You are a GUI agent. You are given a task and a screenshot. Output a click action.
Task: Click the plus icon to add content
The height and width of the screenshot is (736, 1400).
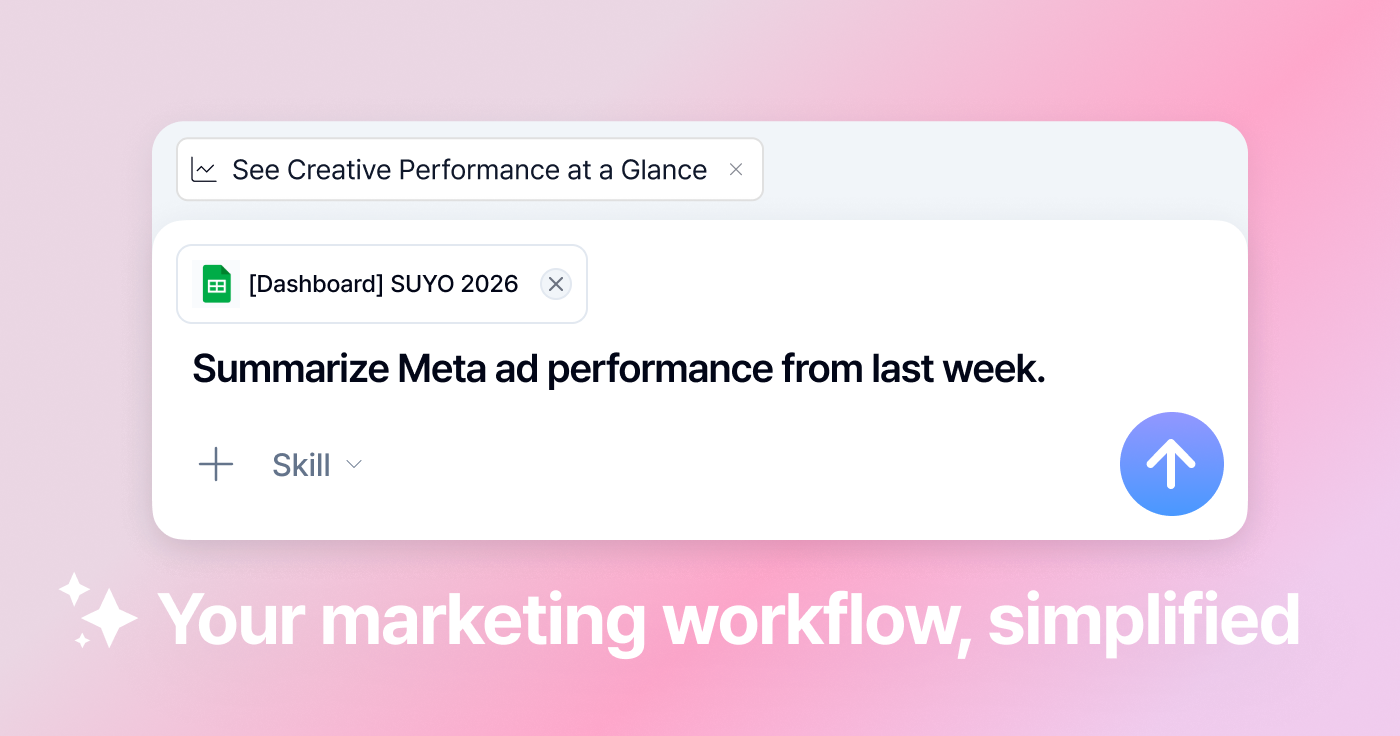(x=215, y=464)
